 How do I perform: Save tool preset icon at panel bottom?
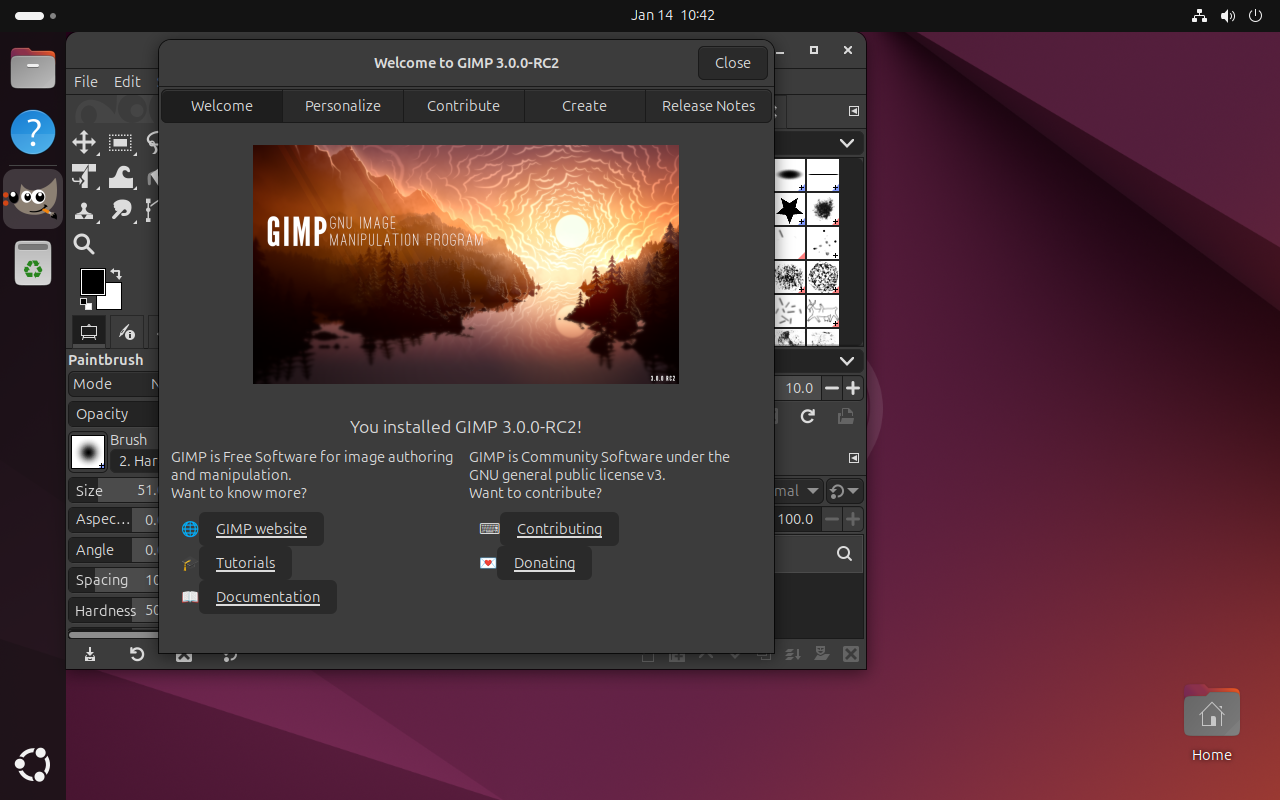[90, 654]
